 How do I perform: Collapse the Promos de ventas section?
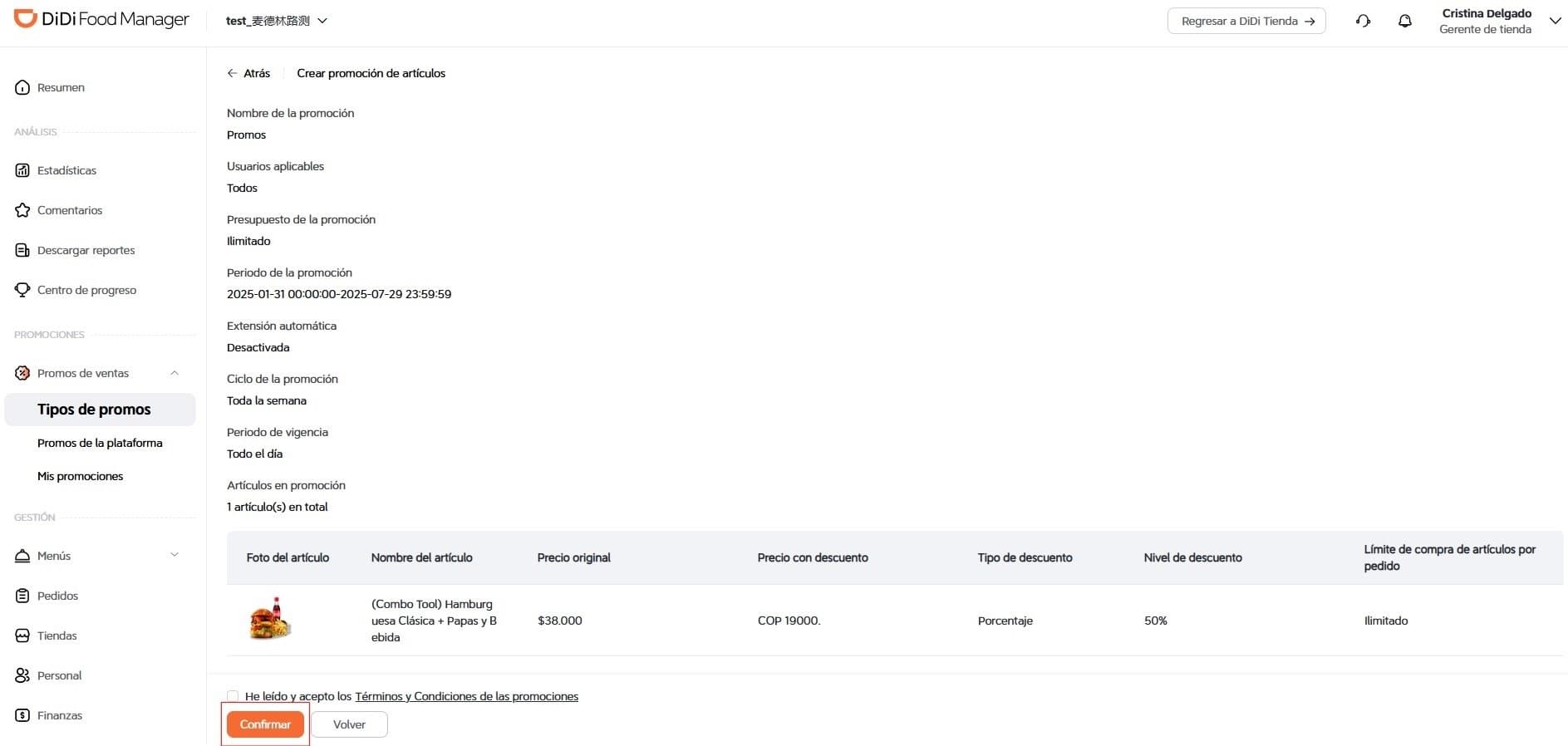[174, 373]
